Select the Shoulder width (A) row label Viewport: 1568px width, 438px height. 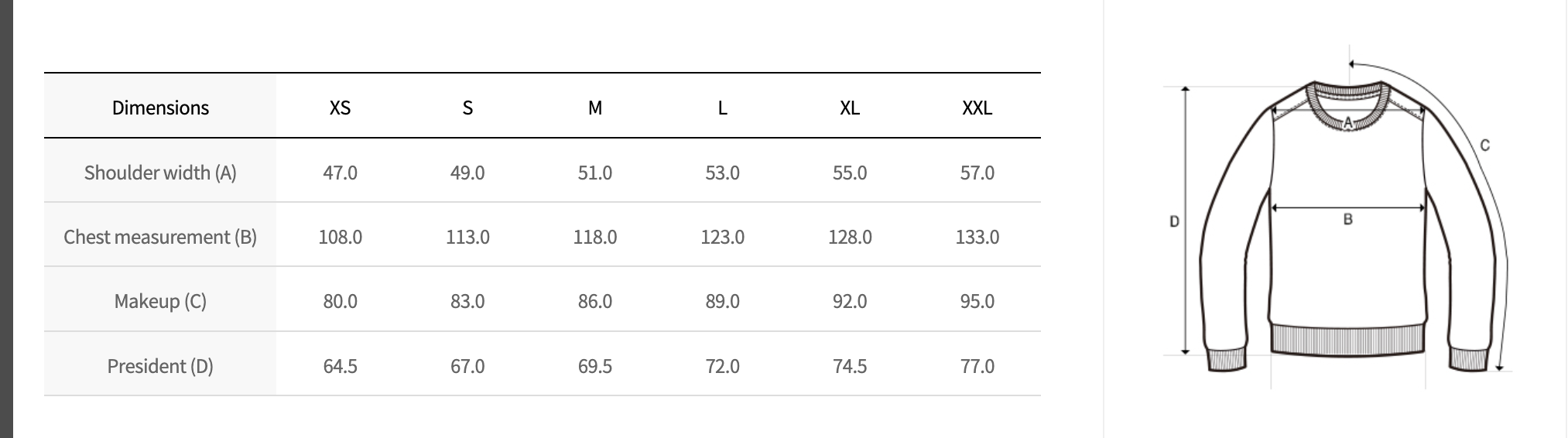(160, 173)
